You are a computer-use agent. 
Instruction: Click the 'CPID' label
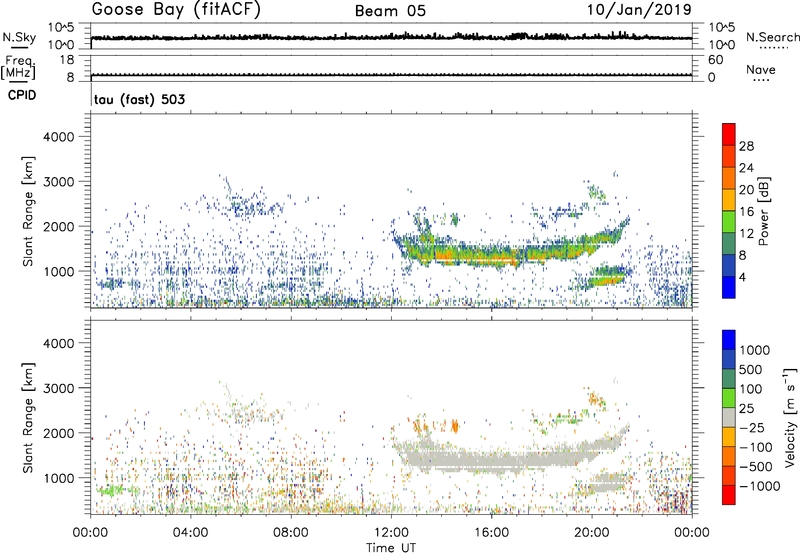(x=22, y=95)
